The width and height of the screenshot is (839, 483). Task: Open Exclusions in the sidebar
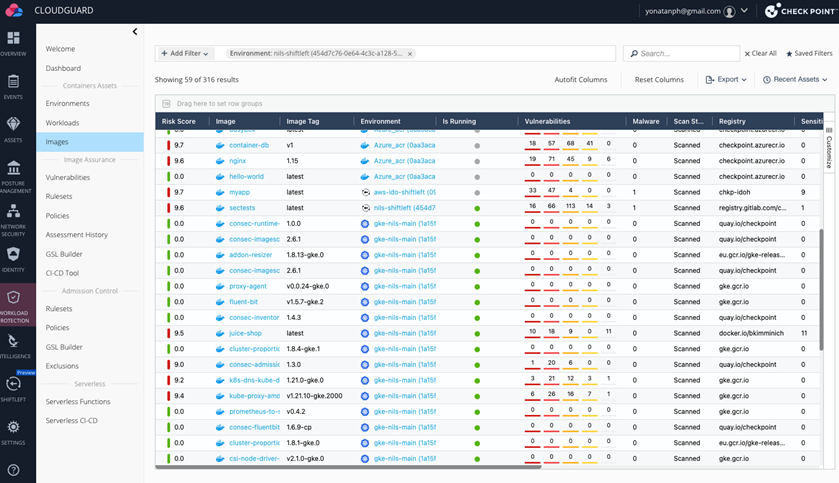pyautogui.click(x=62, y=366)
